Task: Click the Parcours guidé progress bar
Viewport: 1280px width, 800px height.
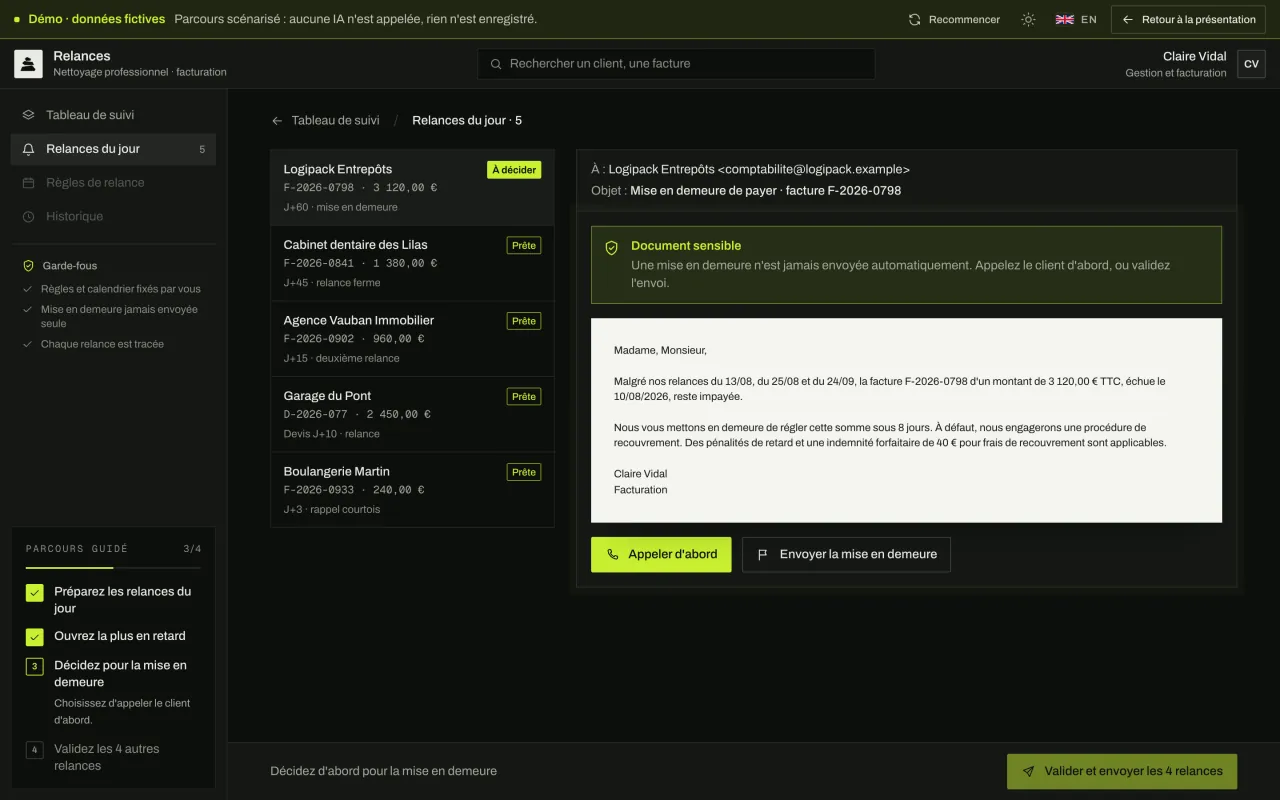Action: [113, 568]
